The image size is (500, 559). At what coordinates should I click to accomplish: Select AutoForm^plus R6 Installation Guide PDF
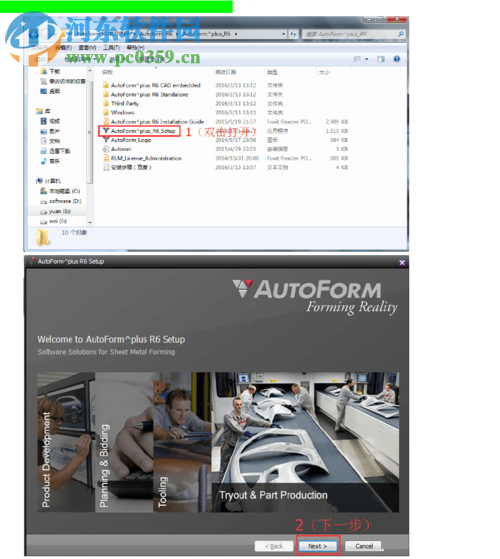[157, 122]
